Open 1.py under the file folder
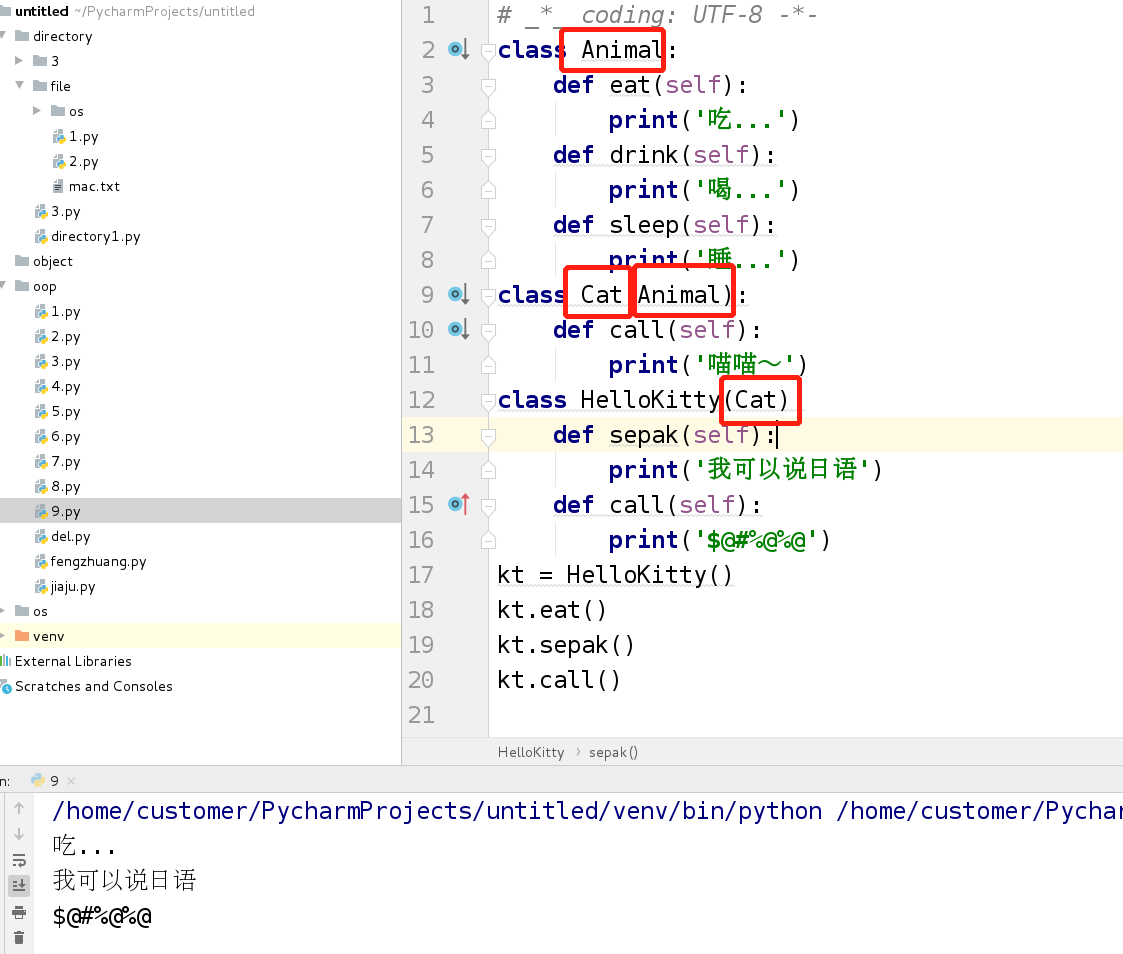1123x954 pixels. pyautogui.click(x=75, y=136)
